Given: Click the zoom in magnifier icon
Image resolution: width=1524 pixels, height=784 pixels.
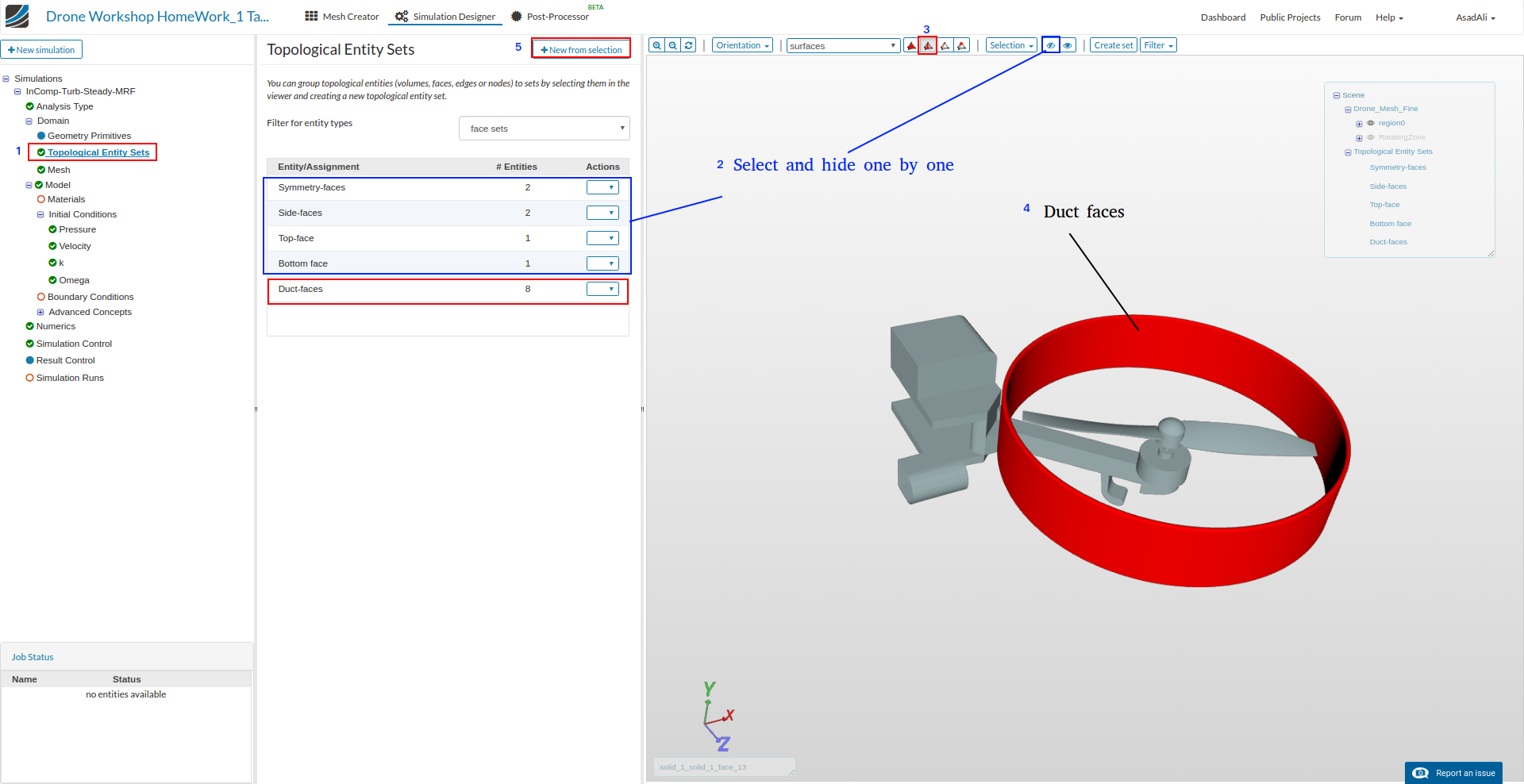Looking at the screenshot, I should (656, 45).
